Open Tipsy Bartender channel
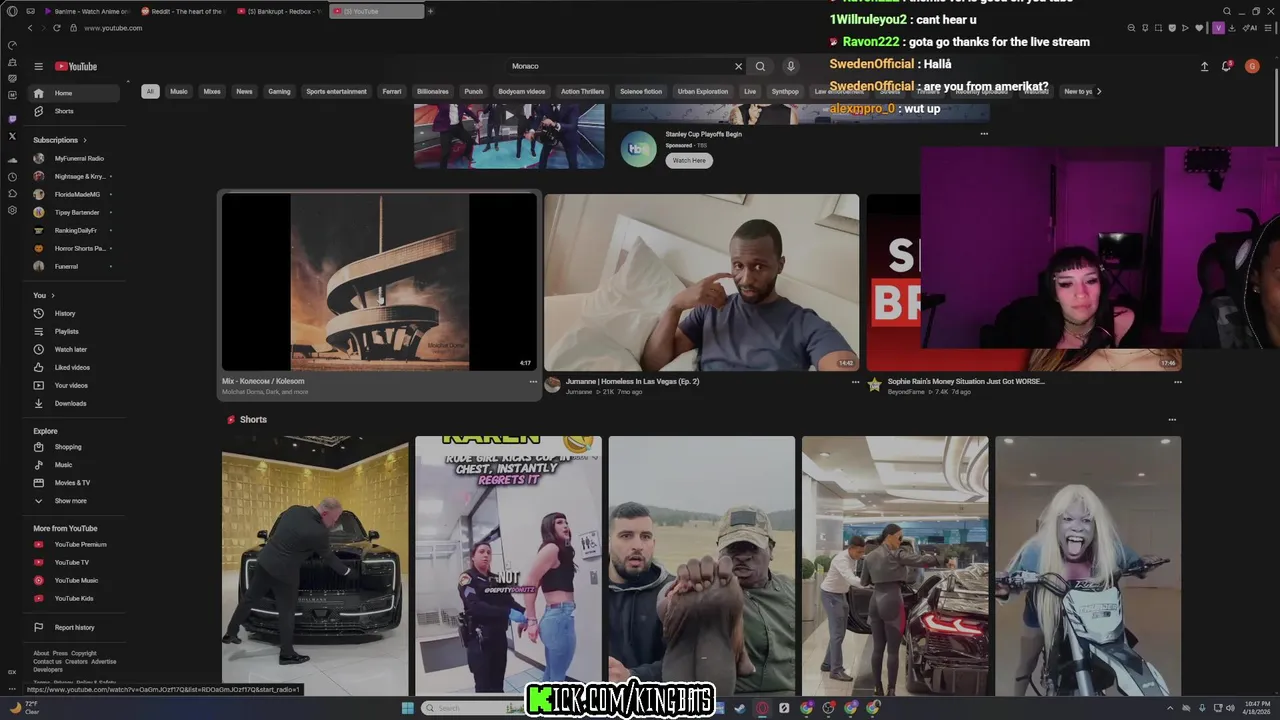 tap(75, 212)
